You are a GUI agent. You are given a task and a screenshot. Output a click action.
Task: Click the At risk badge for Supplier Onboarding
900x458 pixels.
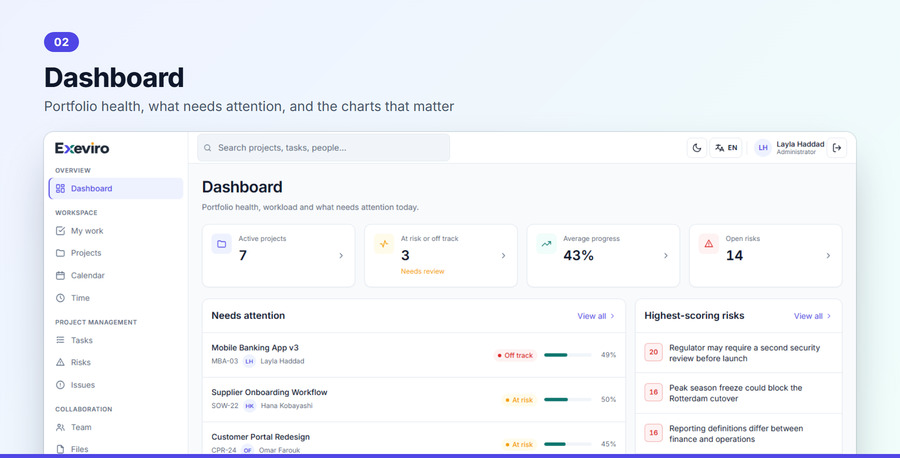pos(519,400)
